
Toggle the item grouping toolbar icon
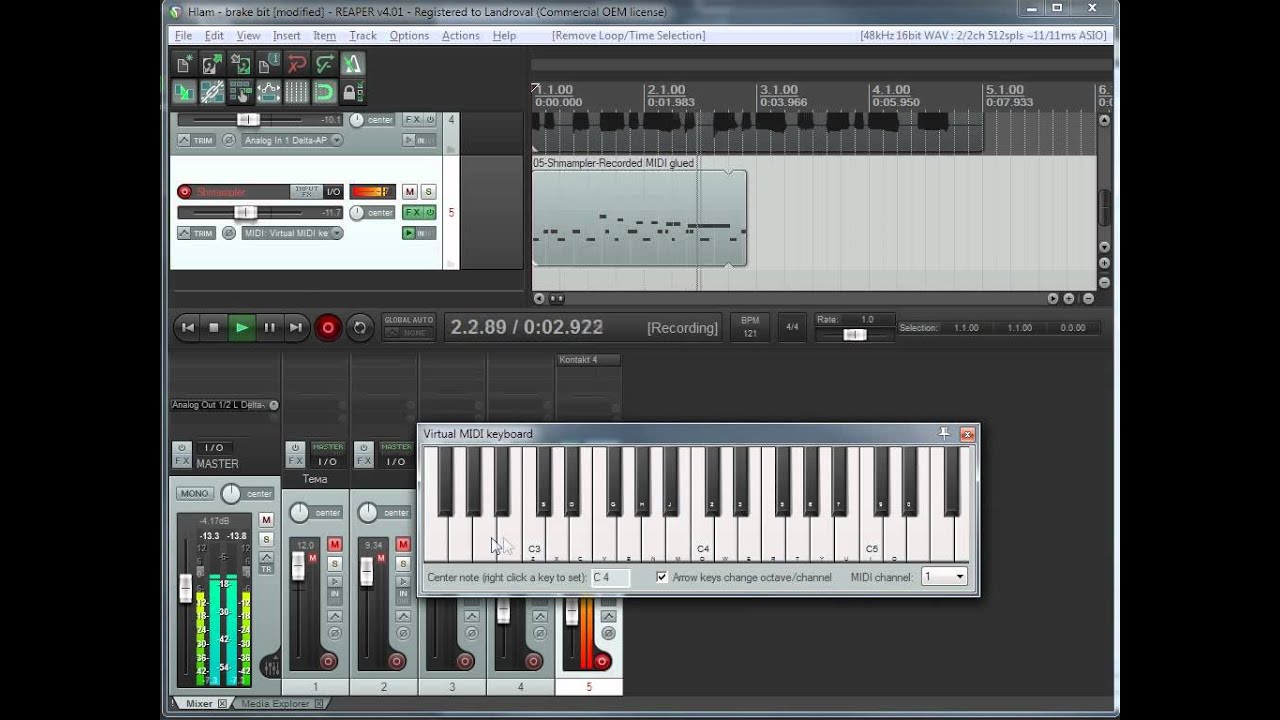click(x=213, y=92)
